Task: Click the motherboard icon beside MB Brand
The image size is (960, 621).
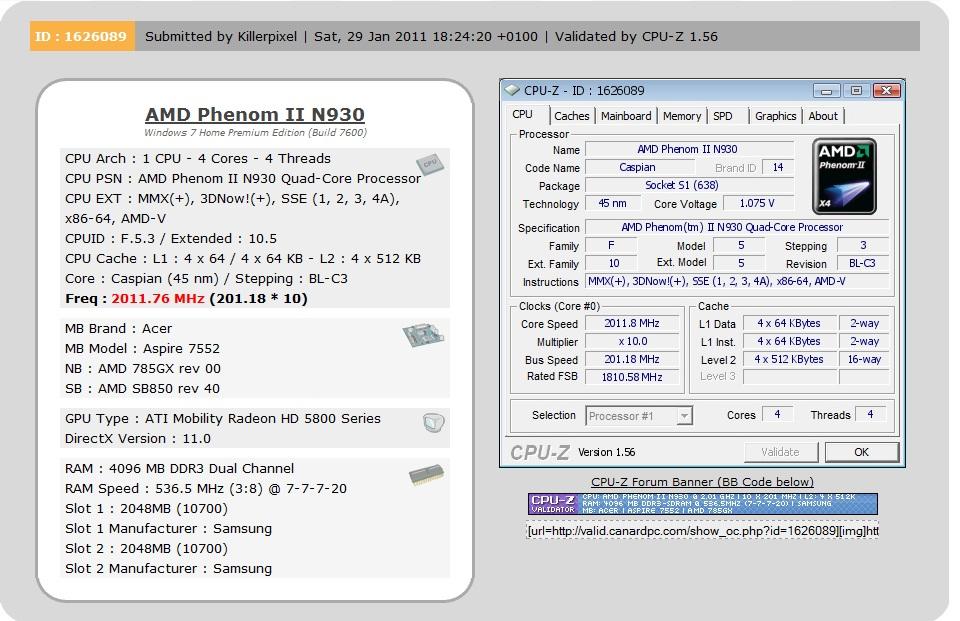Action: click(x=423, y=335)
